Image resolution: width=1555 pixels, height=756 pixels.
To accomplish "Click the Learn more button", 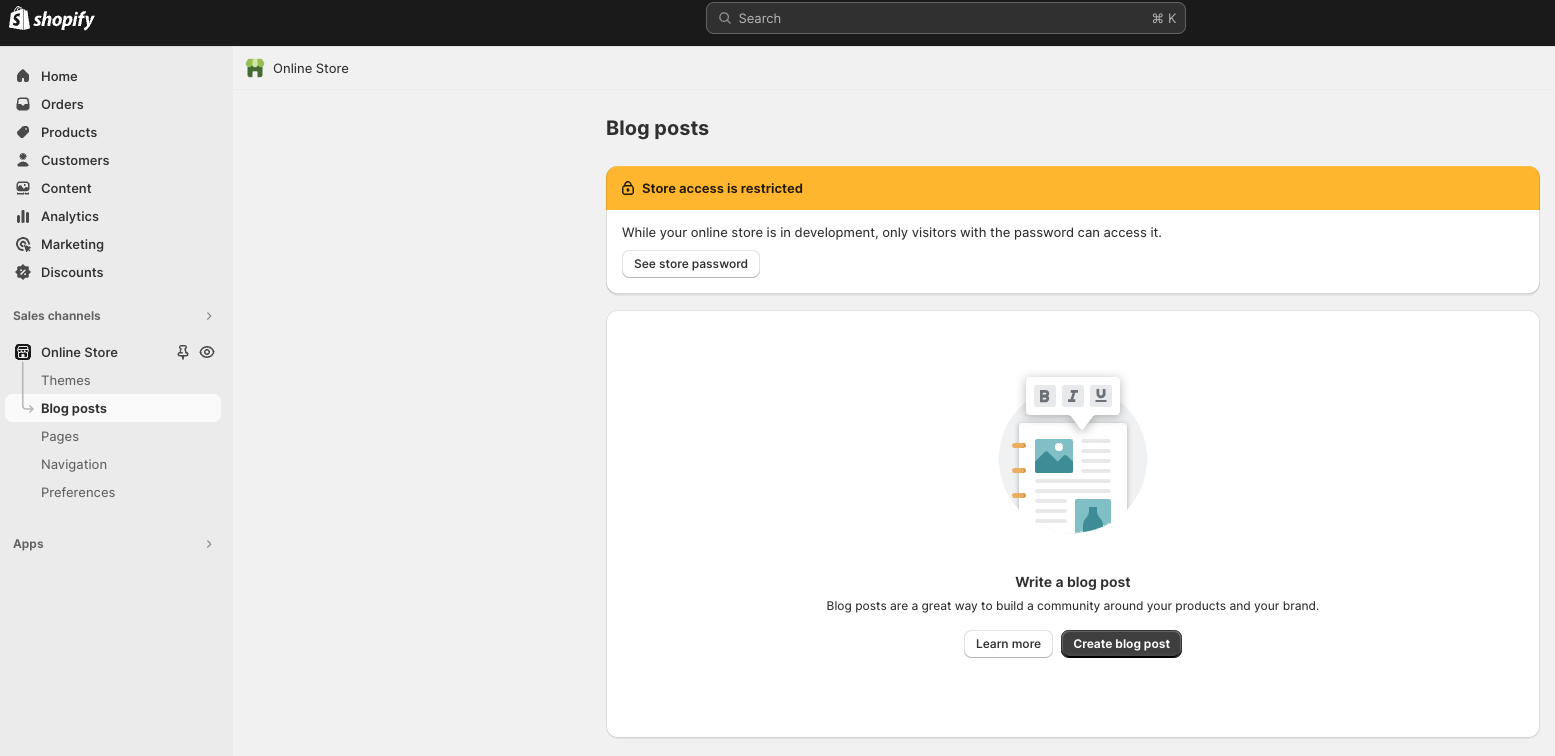I will point(1008,644).
